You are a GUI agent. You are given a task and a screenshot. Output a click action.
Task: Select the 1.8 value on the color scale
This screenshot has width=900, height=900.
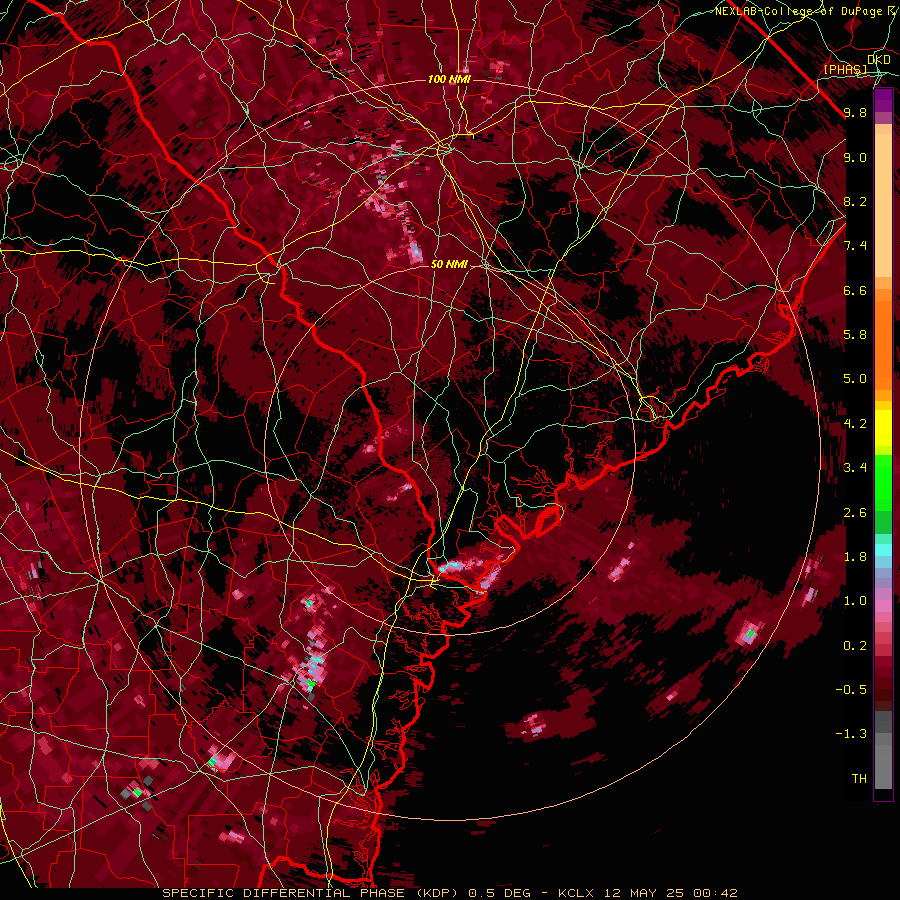[855, 557]
